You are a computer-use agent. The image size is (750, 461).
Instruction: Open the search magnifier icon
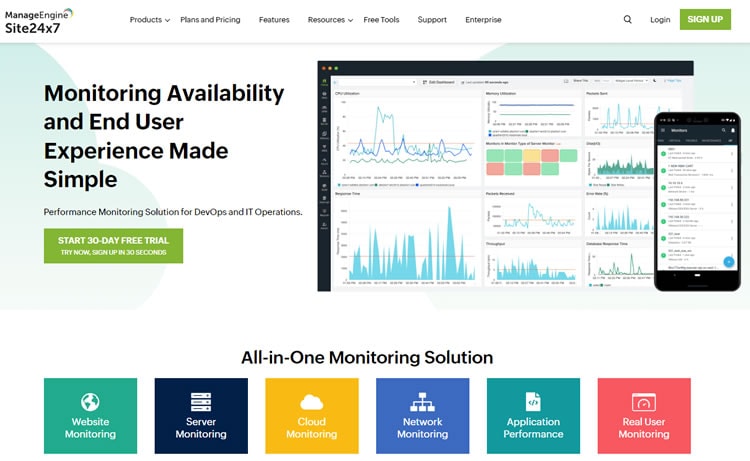point(628,20)
